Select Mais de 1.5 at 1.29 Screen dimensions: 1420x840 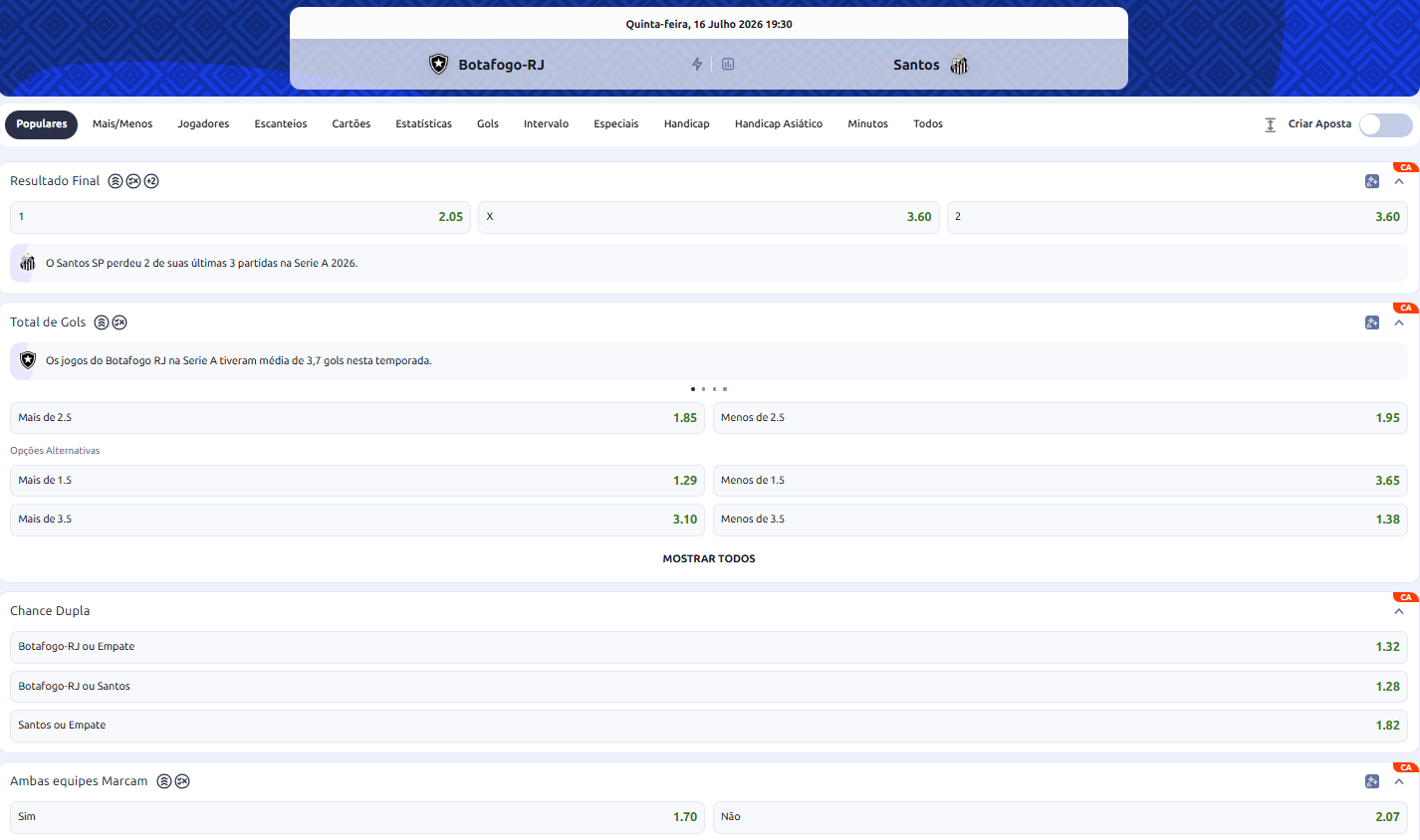tap(357, 481)
